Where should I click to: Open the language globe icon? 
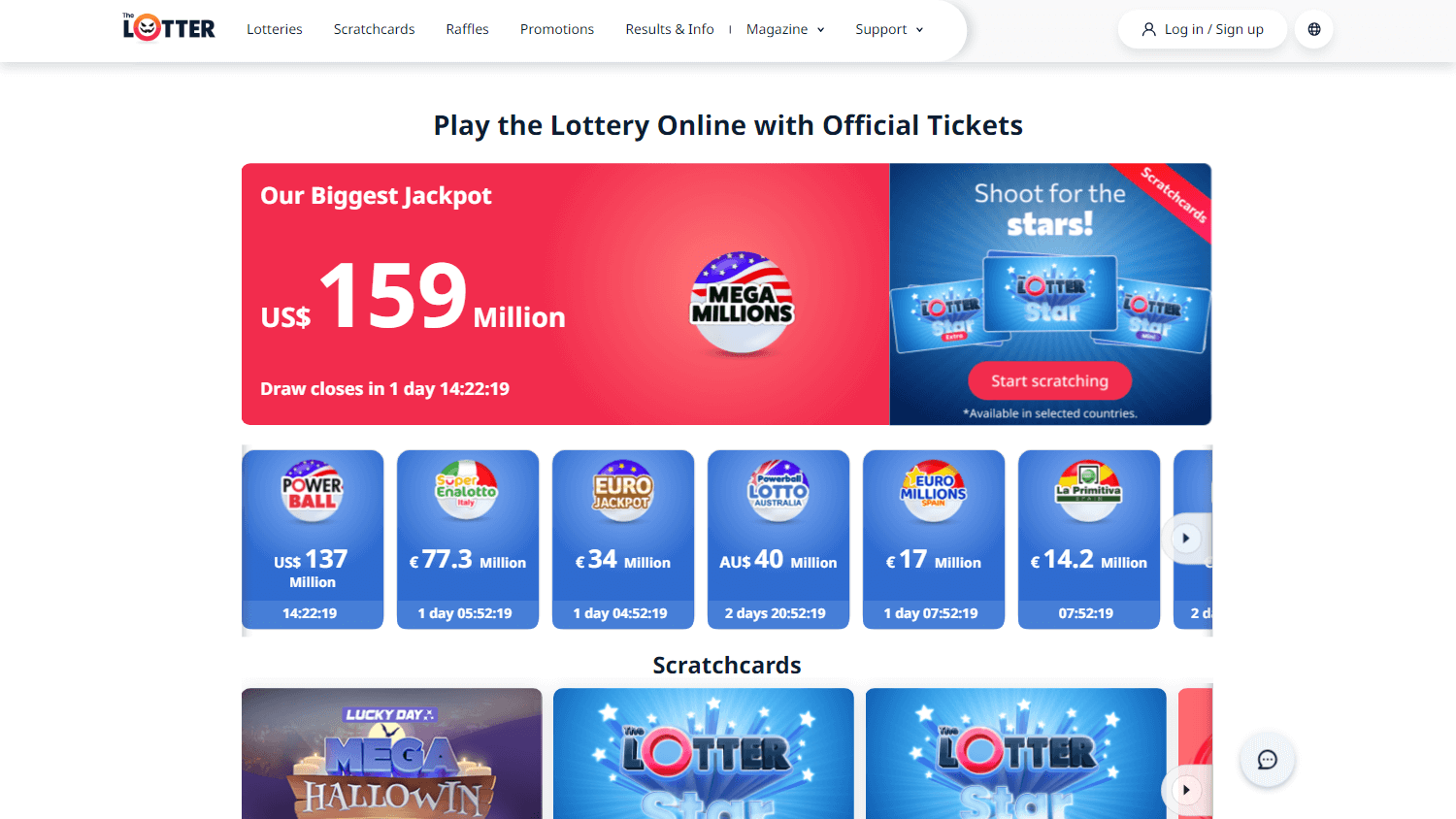[1314, 29]
